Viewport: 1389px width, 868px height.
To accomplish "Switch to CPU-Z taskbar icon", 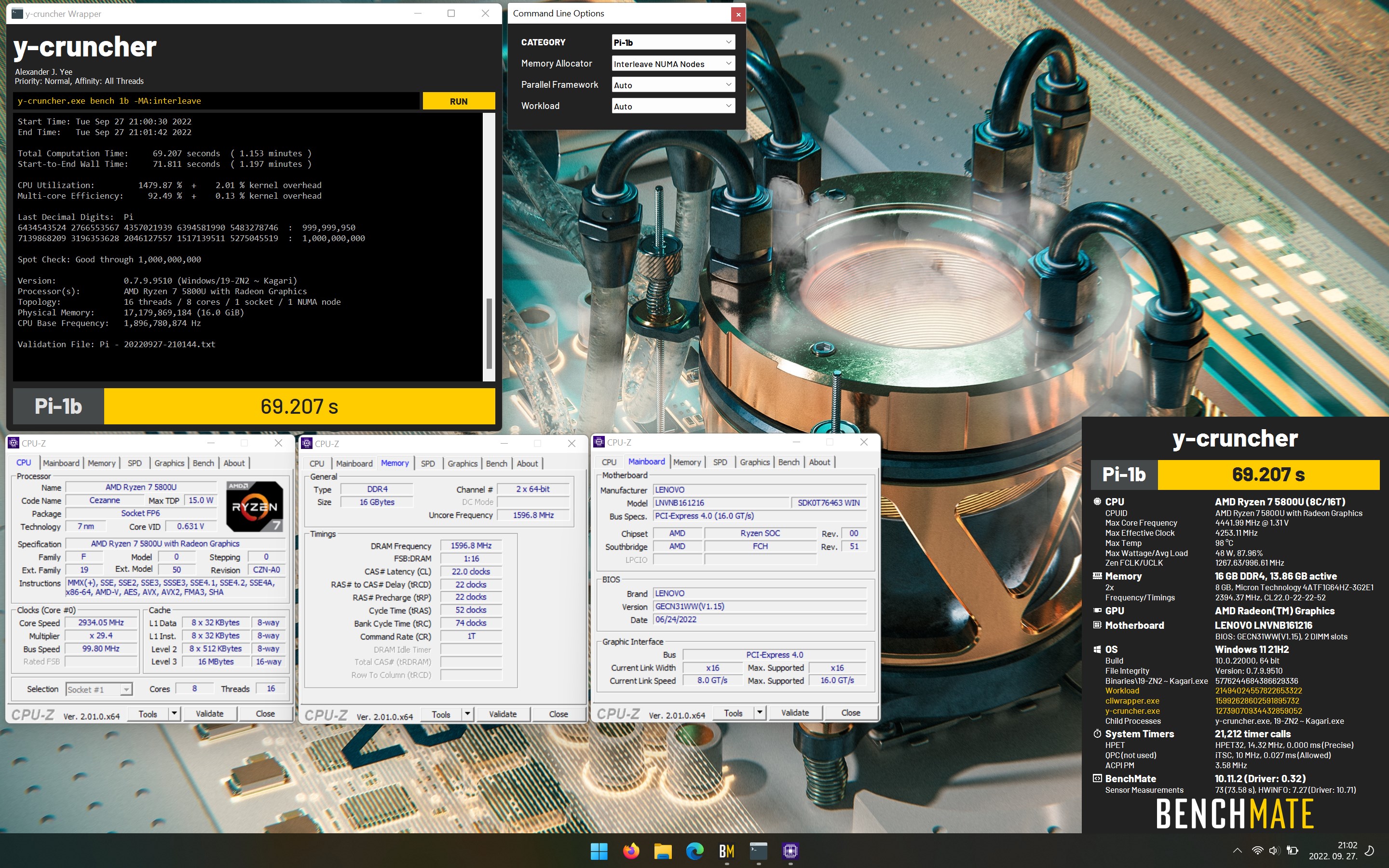I will pyautogui.click(x=790, y=851).
